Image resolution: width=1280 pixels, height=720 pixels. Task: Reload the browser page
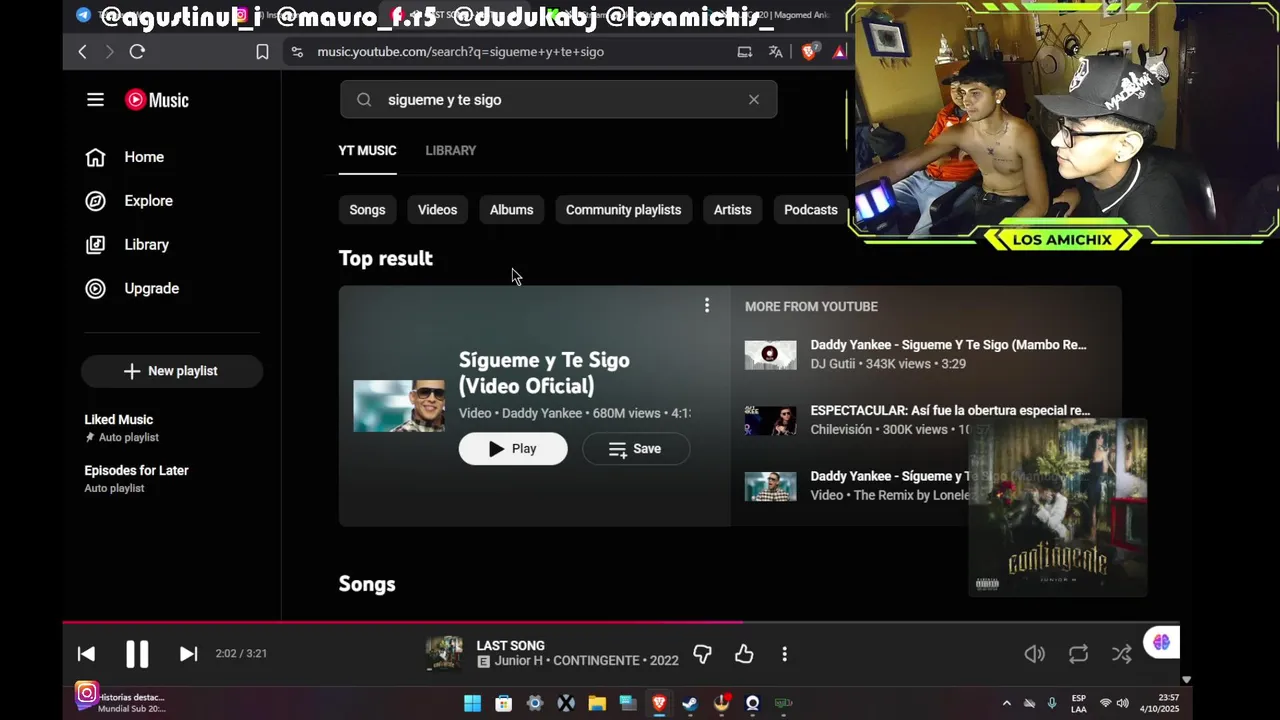pyautogui.click(x=137, y=52)
